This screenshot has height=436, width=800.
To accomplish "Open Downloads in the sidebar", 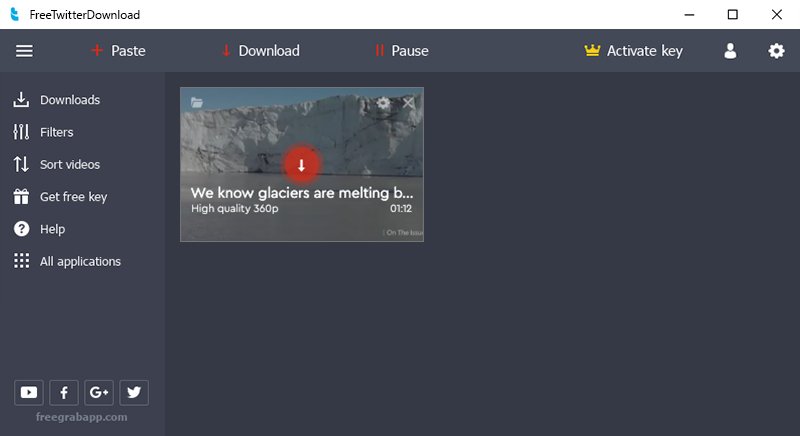I will [x=57, y=100].
